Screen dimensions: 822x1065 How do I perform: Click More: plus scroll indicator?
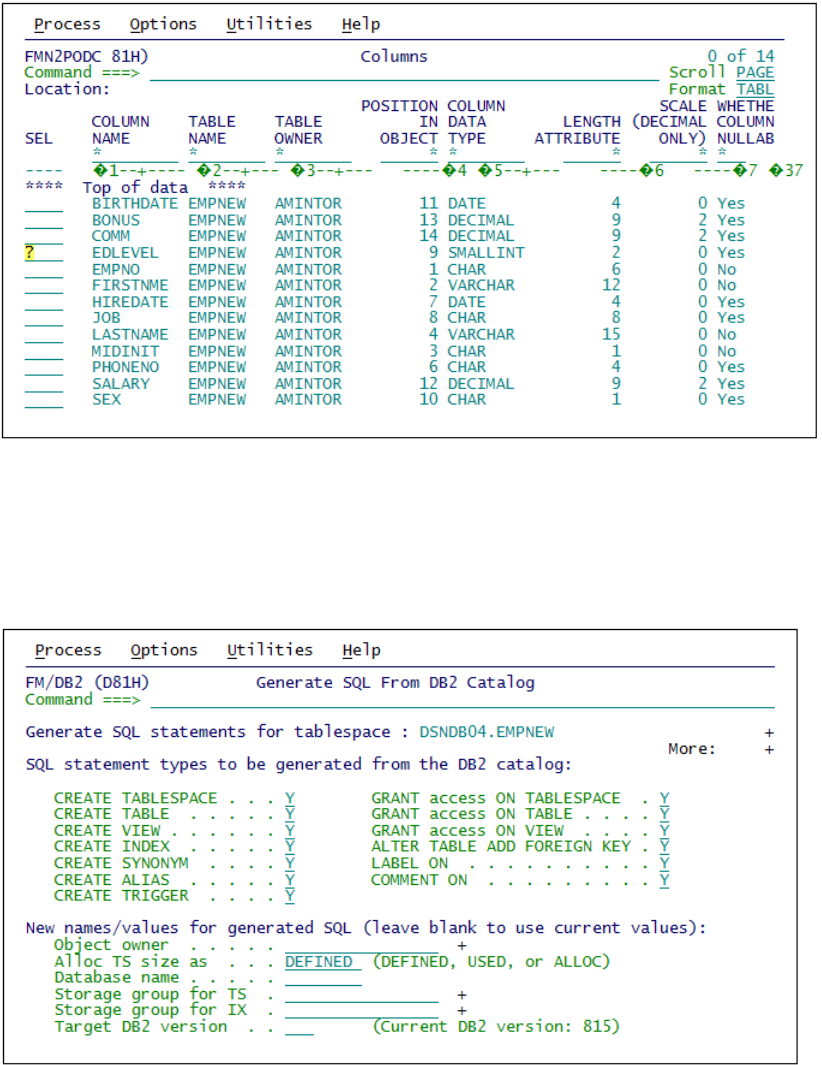pos(769,750)
